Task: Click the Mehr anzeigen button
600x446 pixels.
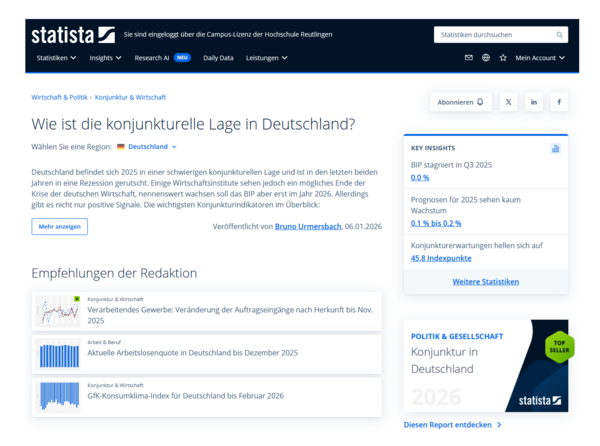Action: 59,227
